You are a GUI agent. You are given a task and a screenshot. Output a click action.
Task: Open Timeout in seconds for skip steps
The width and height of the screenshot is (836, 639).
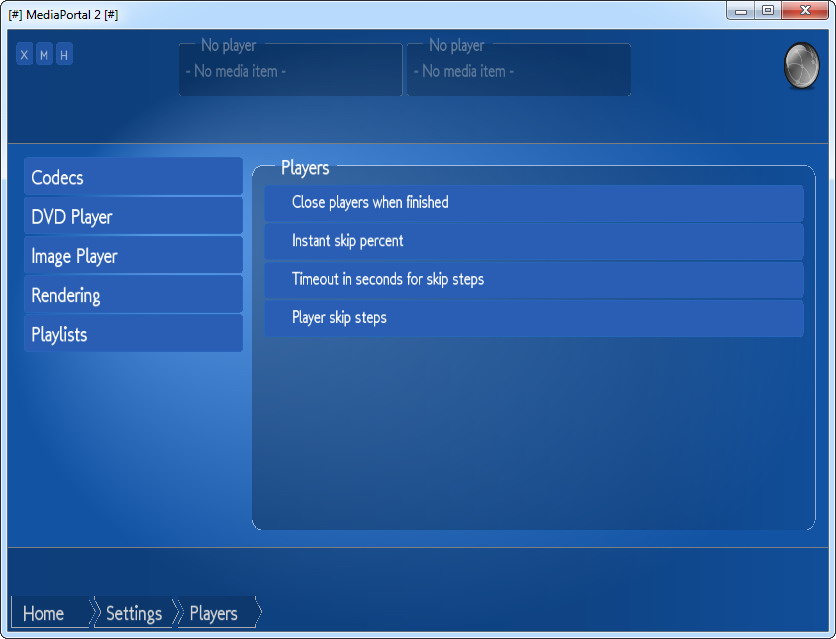[x=534, y=280]
